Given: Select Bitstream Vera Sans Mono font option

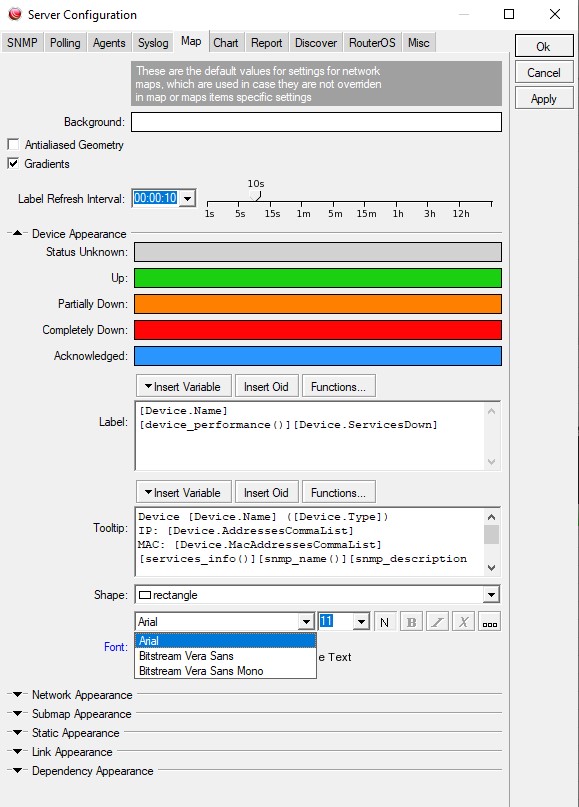Looking at the screenshot, I should pyautogui.click(x=225, y=671).
